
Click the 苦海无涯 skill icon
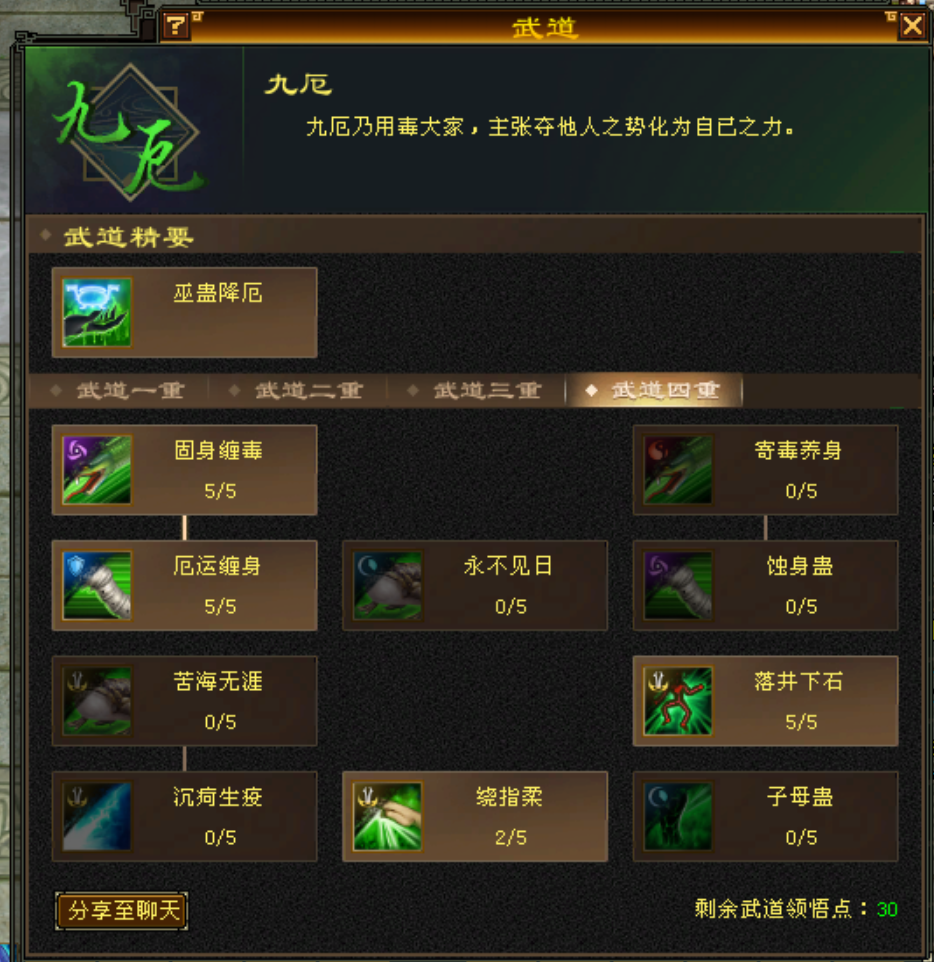pyautogui.click(x=97, y=701)
